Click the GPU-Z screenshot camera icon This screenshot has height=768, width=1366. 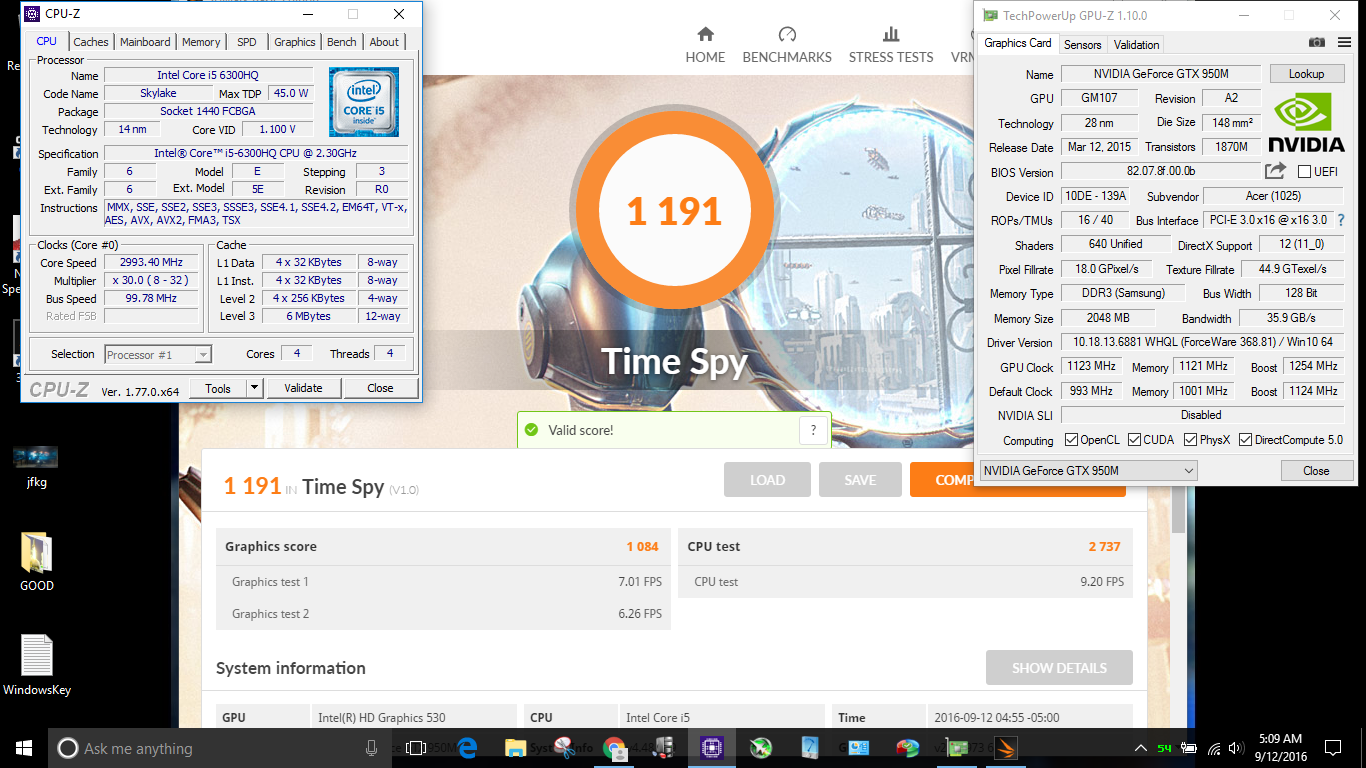(x=1317, y=42)
